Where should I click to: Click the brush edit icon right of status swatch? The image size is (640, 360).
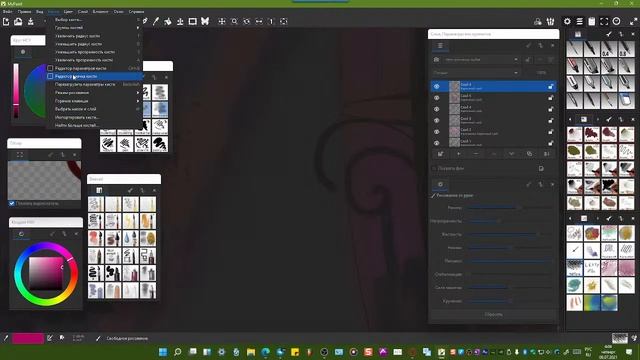click(x=50, y=338)
